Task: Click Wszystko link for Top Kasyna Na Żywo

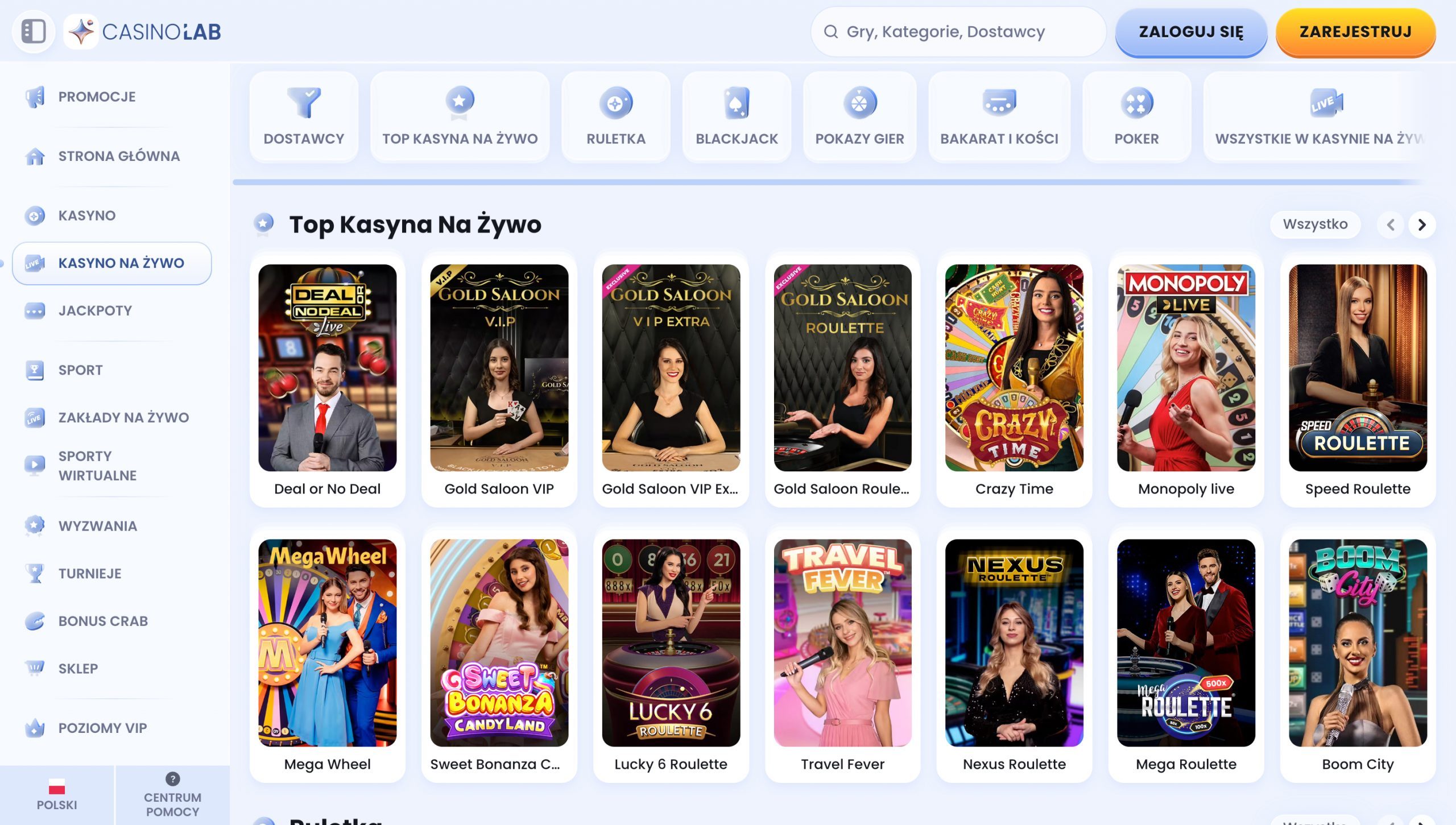Action: coord(1314,224)
